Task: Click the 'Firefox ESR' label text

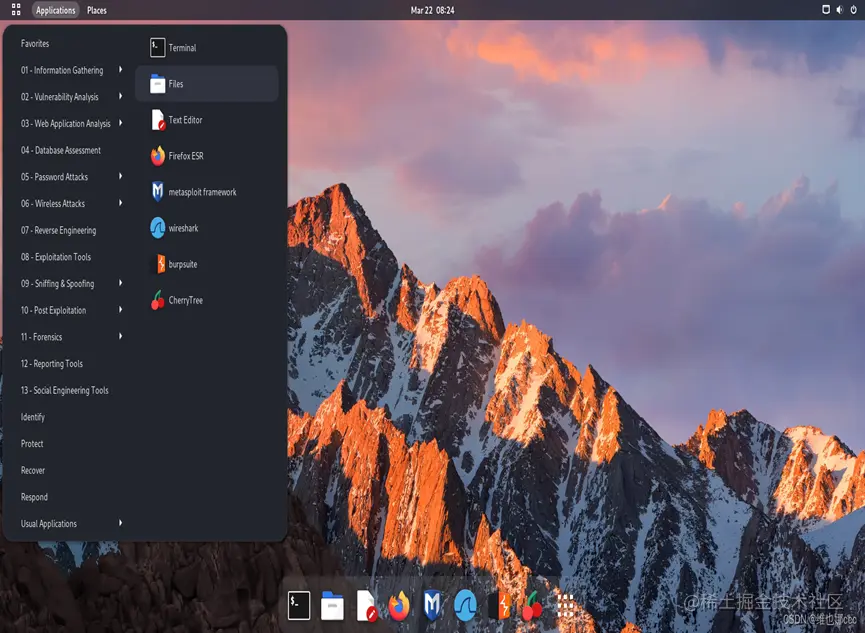Action: (186, 156)
